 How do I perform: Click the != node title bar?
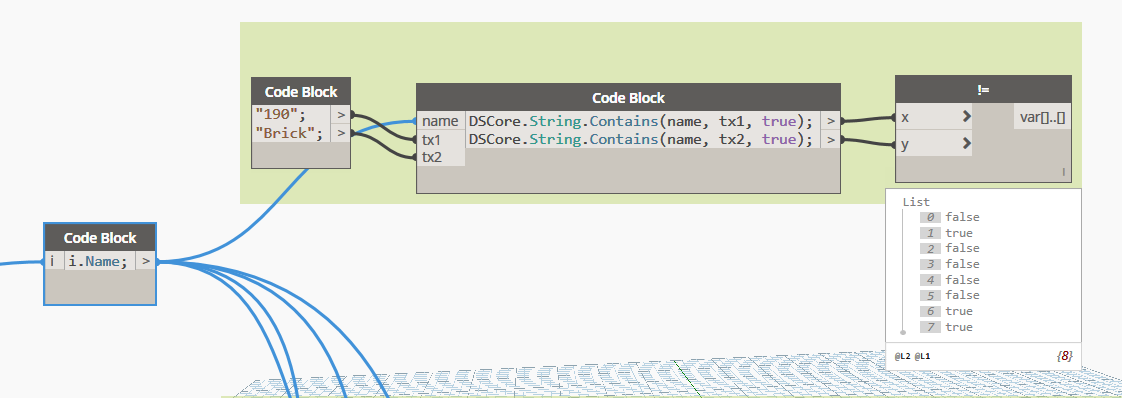(983, 90)
